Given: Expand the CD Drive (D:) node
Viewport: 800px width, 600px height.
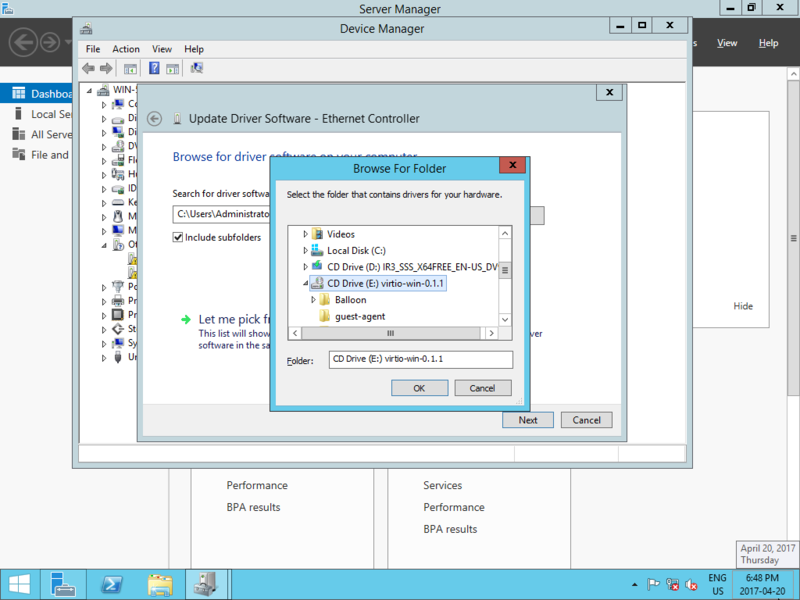Looking at the screenshot, I should click(306, 267).
